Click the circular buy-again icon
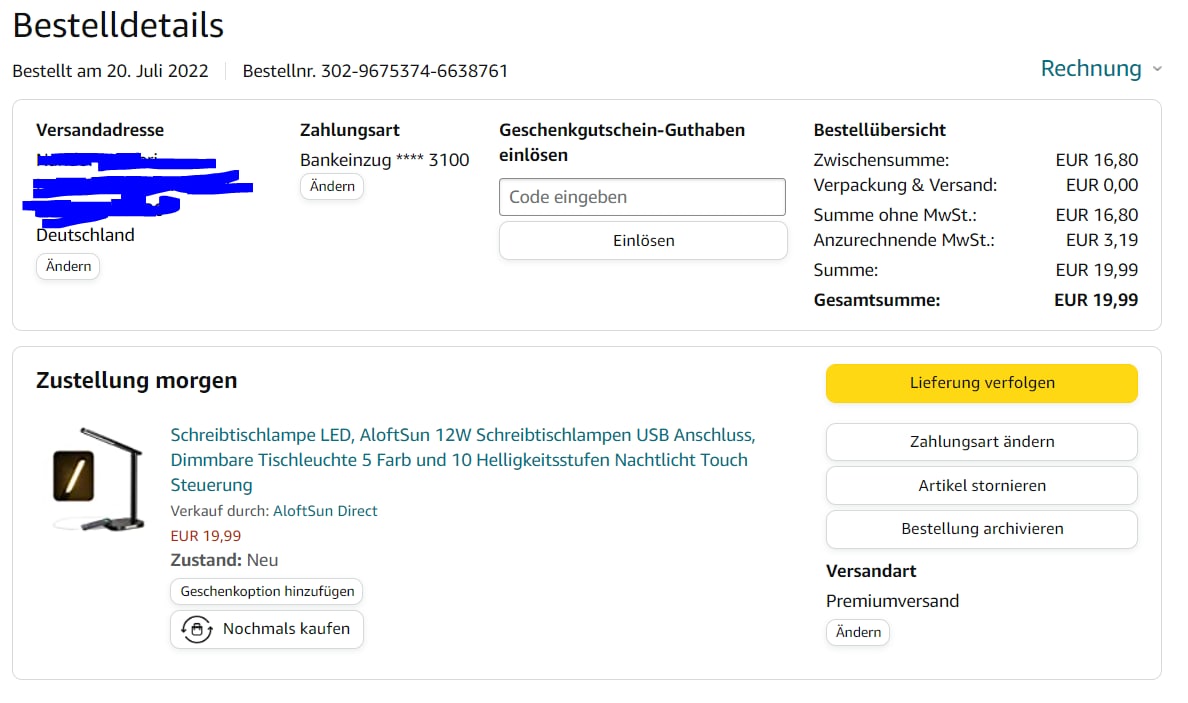Viewport: 1188px width, 703px height. click(x=196, y=629)
